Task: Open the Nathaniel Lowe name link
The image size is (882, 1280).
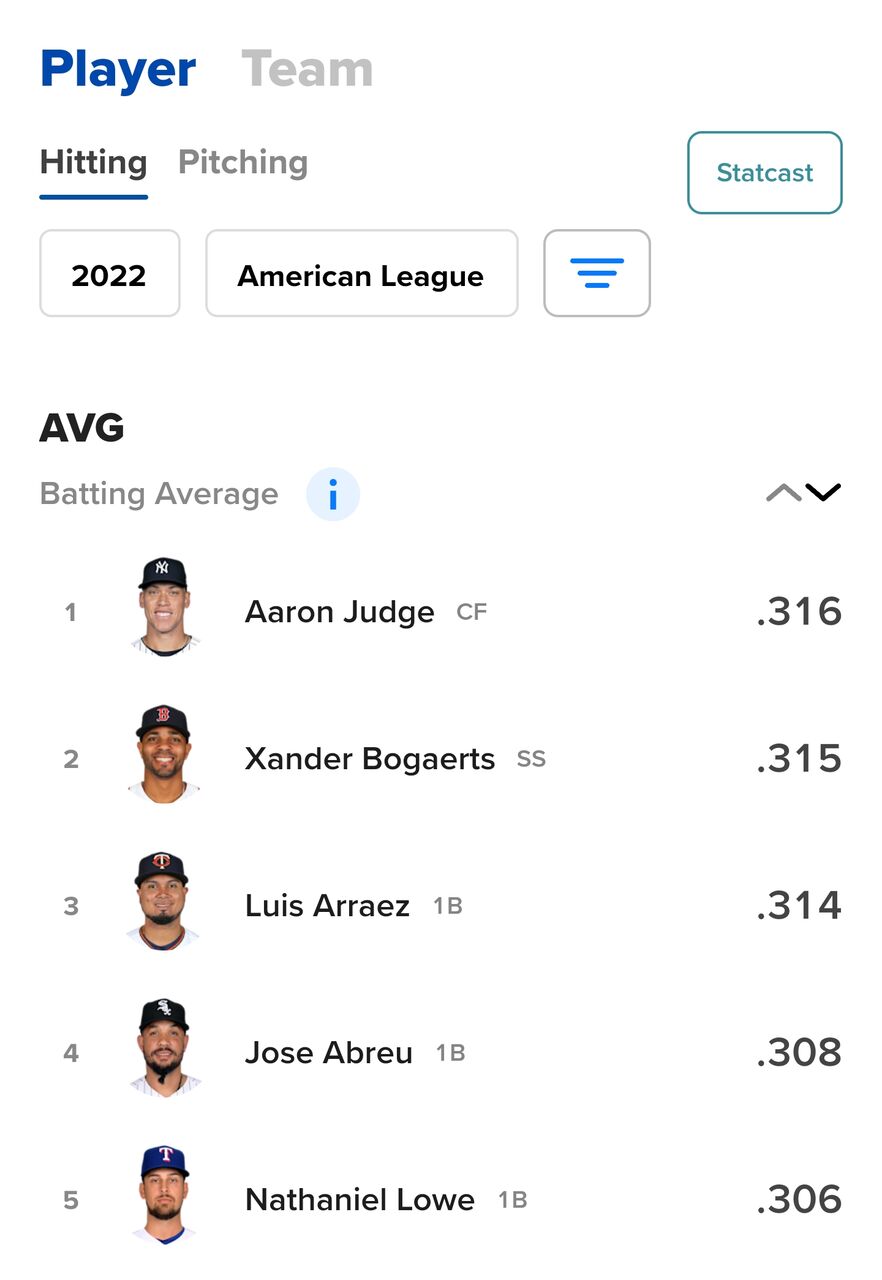Action: 359,1200
